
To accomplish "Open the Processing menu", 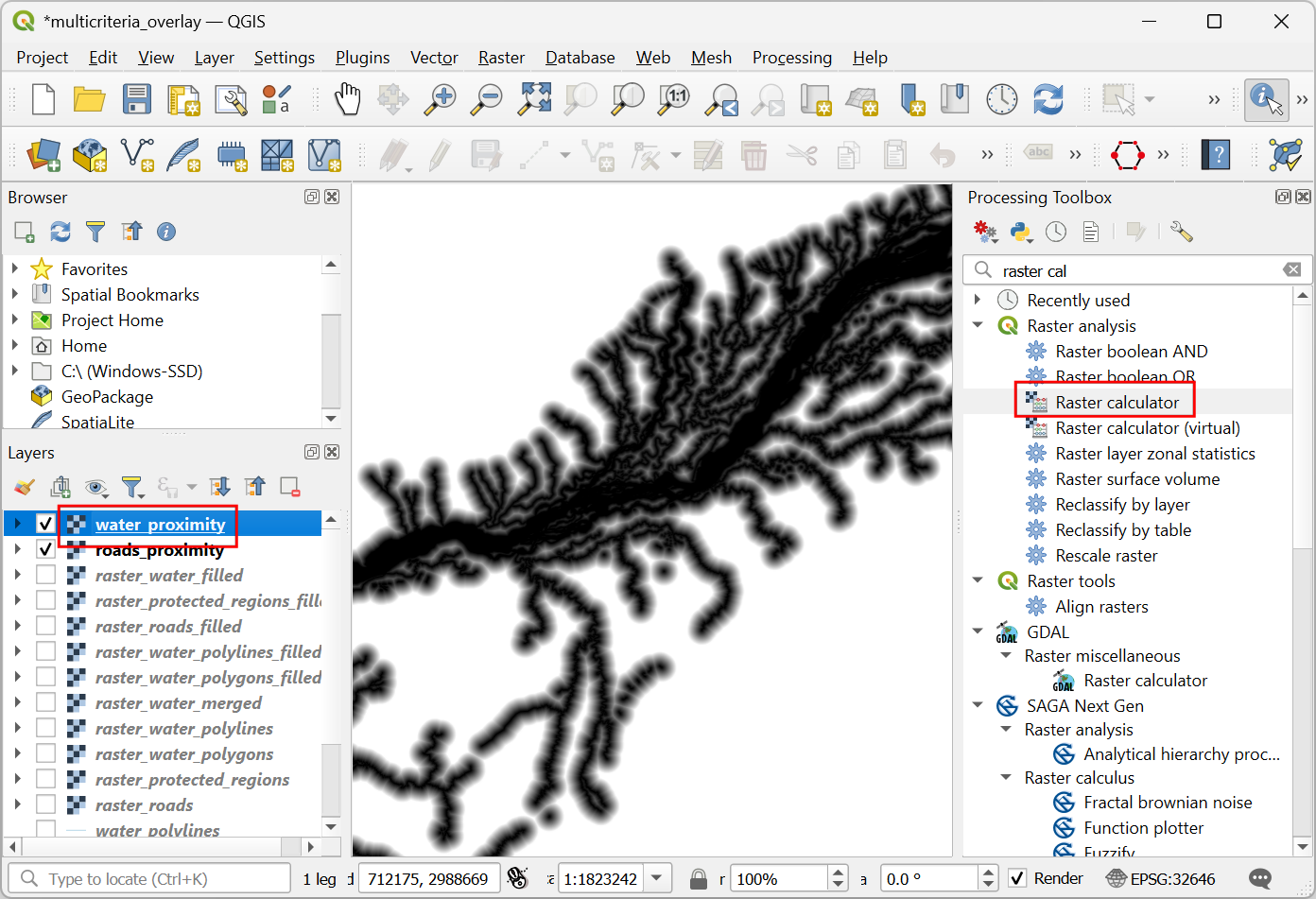I will [x=791, y=58].
